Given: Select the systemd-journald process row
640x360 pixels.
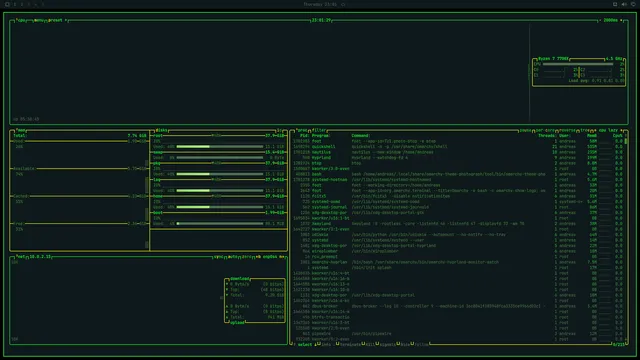Looking at the screenshot, I should (458, 207).
